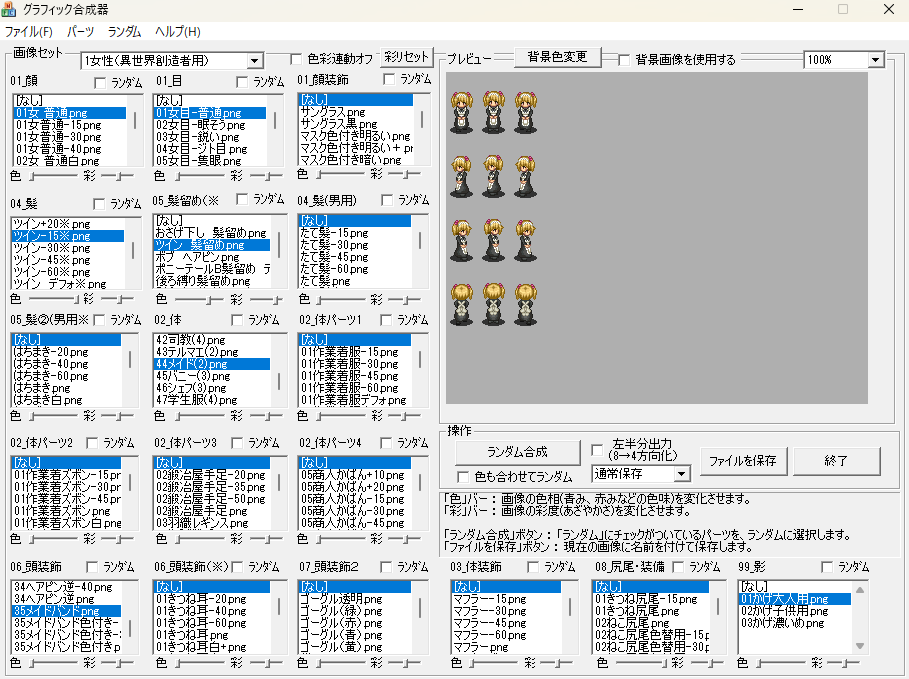The height and width of the screenshot is (679, 909).
Task: Open the ファイル(F) menu
Action: pyautogui.click(x=28, y=32)
